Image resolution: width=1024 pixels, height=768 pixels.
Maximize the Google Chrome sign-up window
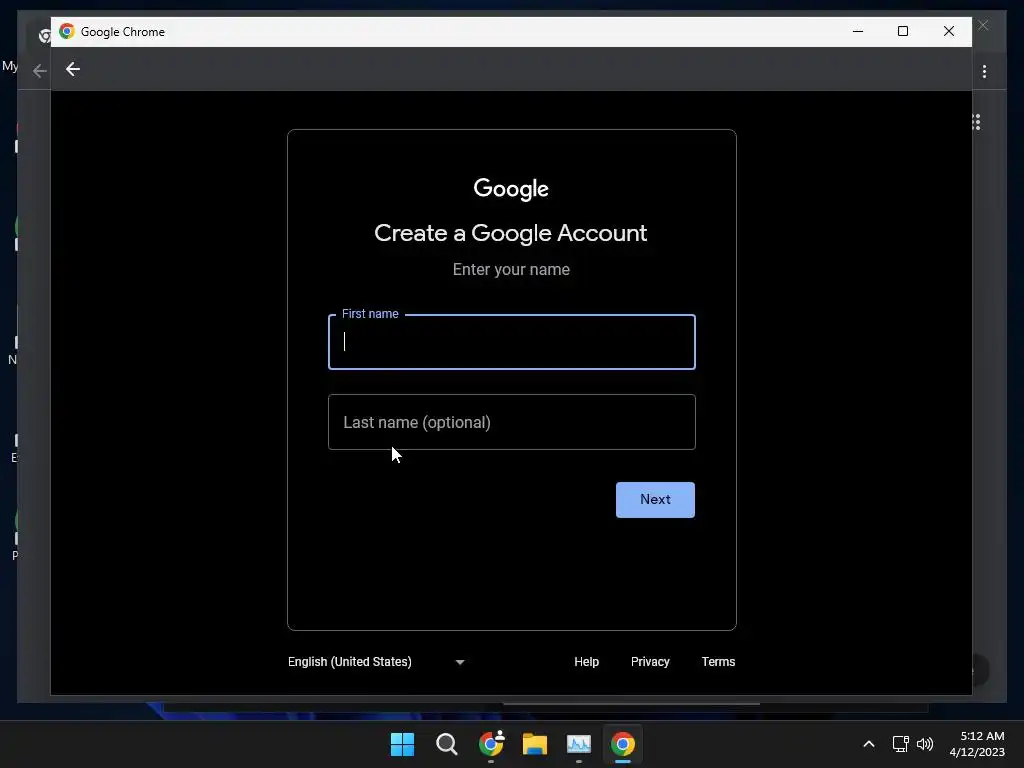click(903, 31)
